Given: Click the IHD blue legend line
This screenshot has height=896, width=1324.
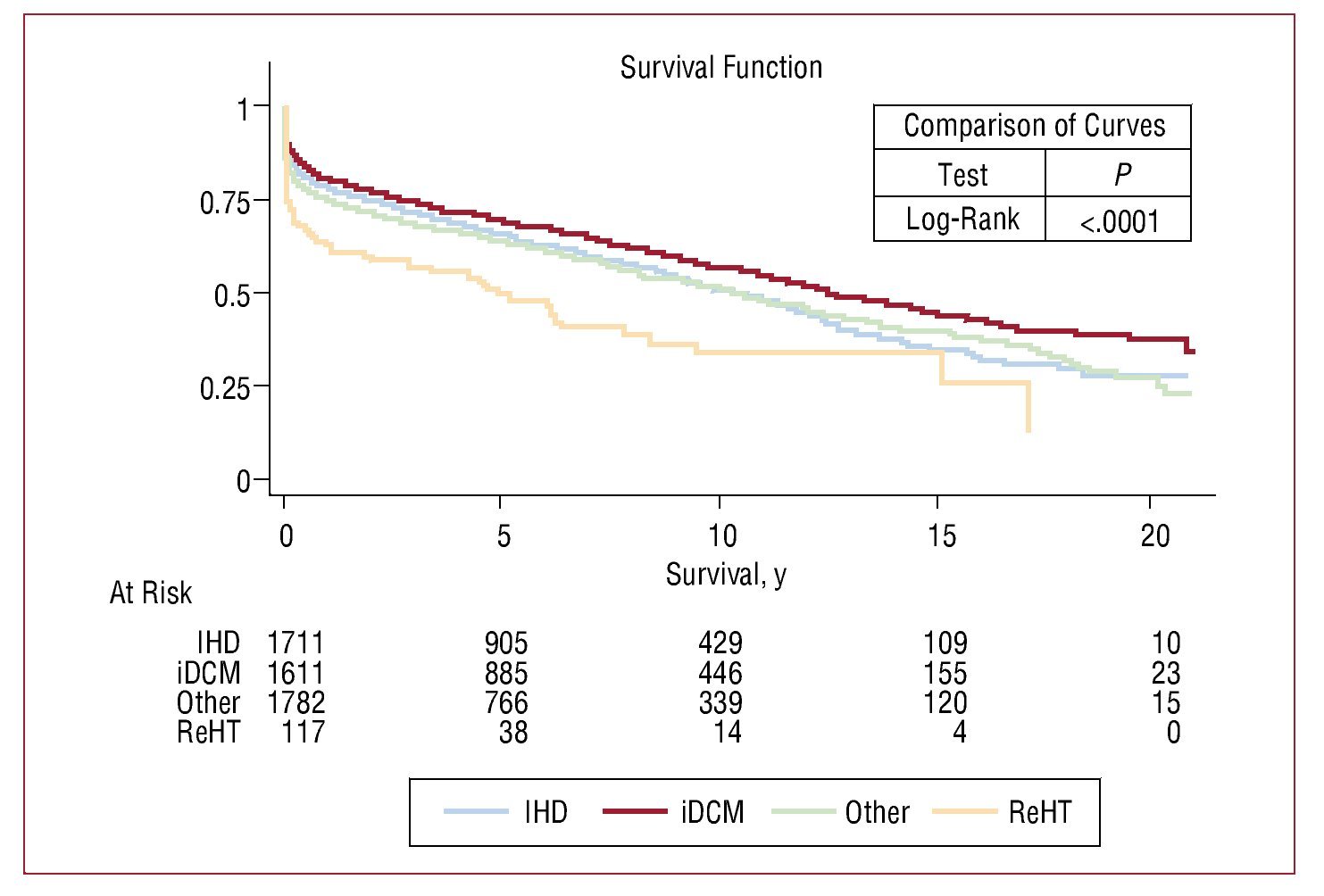Looking at the screenshot, I should (x=476, y=812).
